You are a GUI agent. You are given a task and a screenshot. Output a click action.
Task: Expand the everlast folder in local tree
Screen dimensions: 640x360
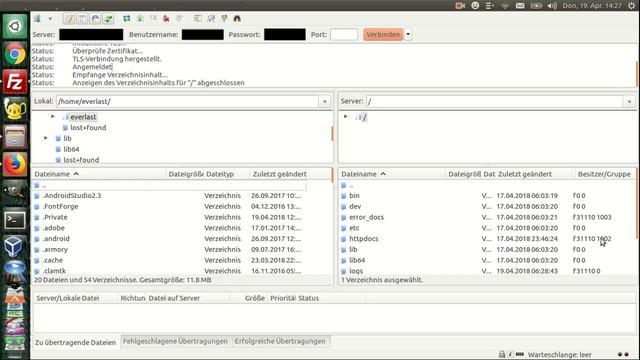tap(53, 117)
